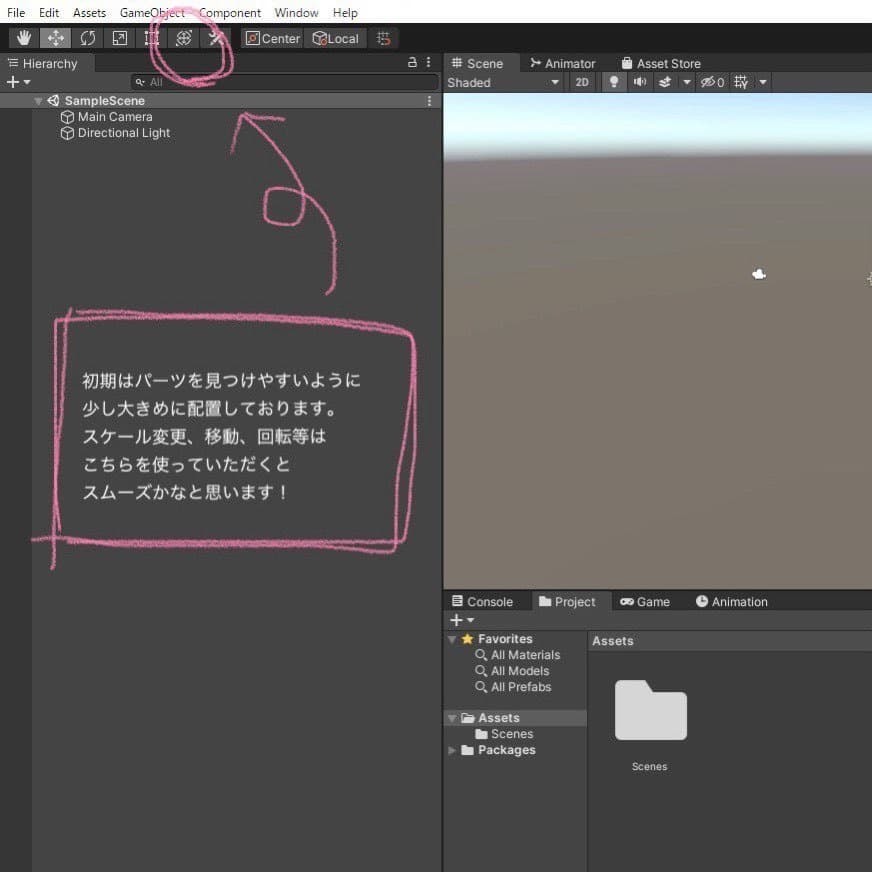Image resolution: width=872 pixels, height=872 pixels.
Task: Select the Hand tool in the toolbar
Action: 23,37
